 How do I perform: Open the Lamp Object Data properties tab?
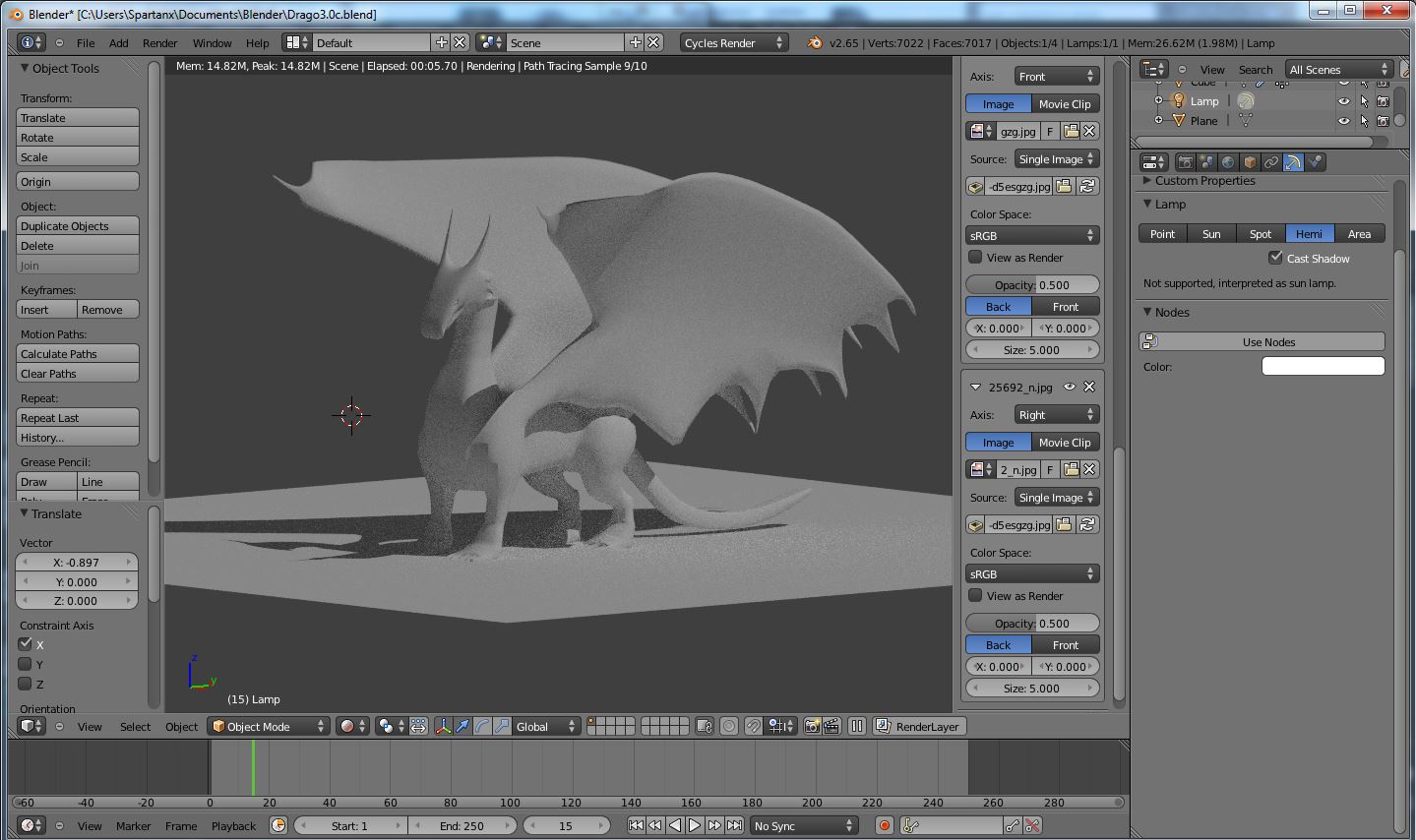click(1293, 162)
